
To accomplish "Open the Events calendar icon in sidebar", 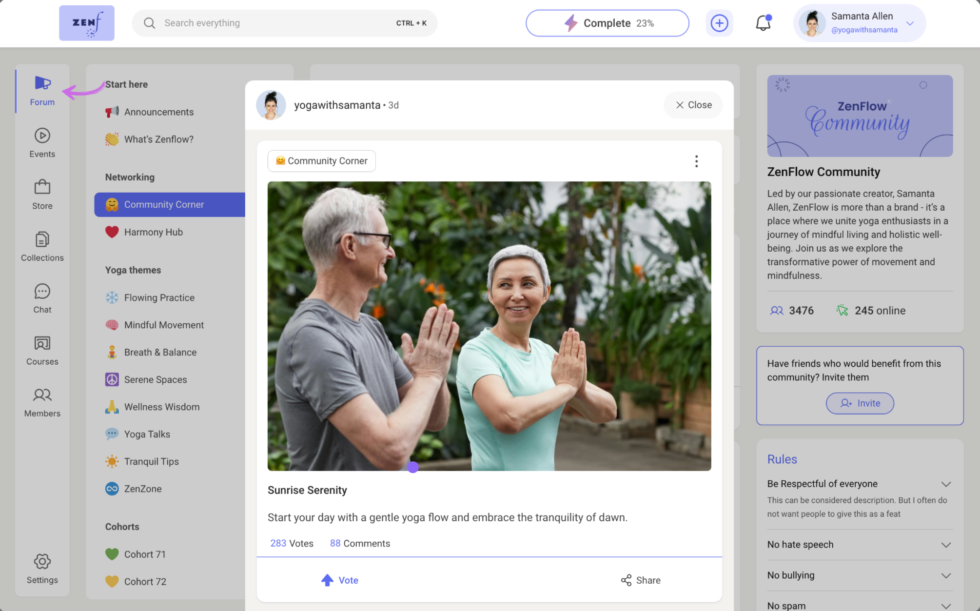I will point(42,136).
